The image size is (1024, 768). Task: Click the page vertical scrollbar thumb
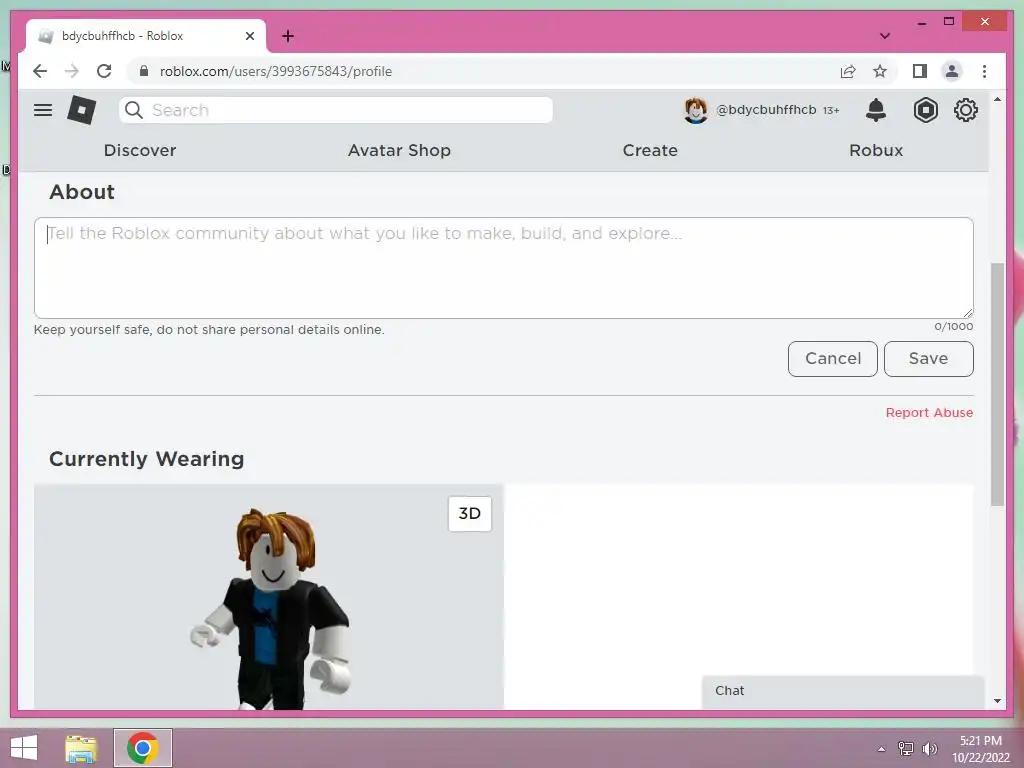997,384
